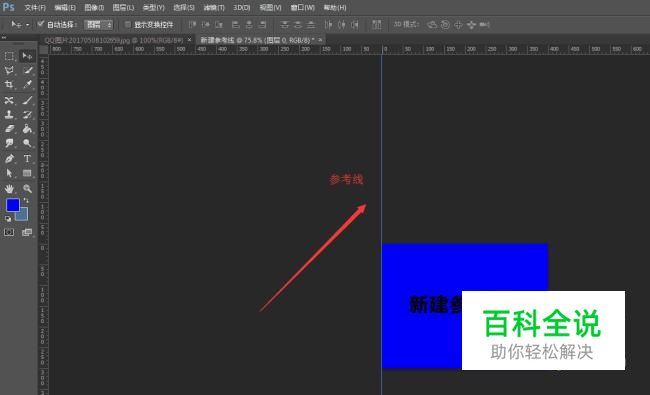Open the Move tool preset picker arrow
This screenshot has height=395, width=650.
coord(27,25)
